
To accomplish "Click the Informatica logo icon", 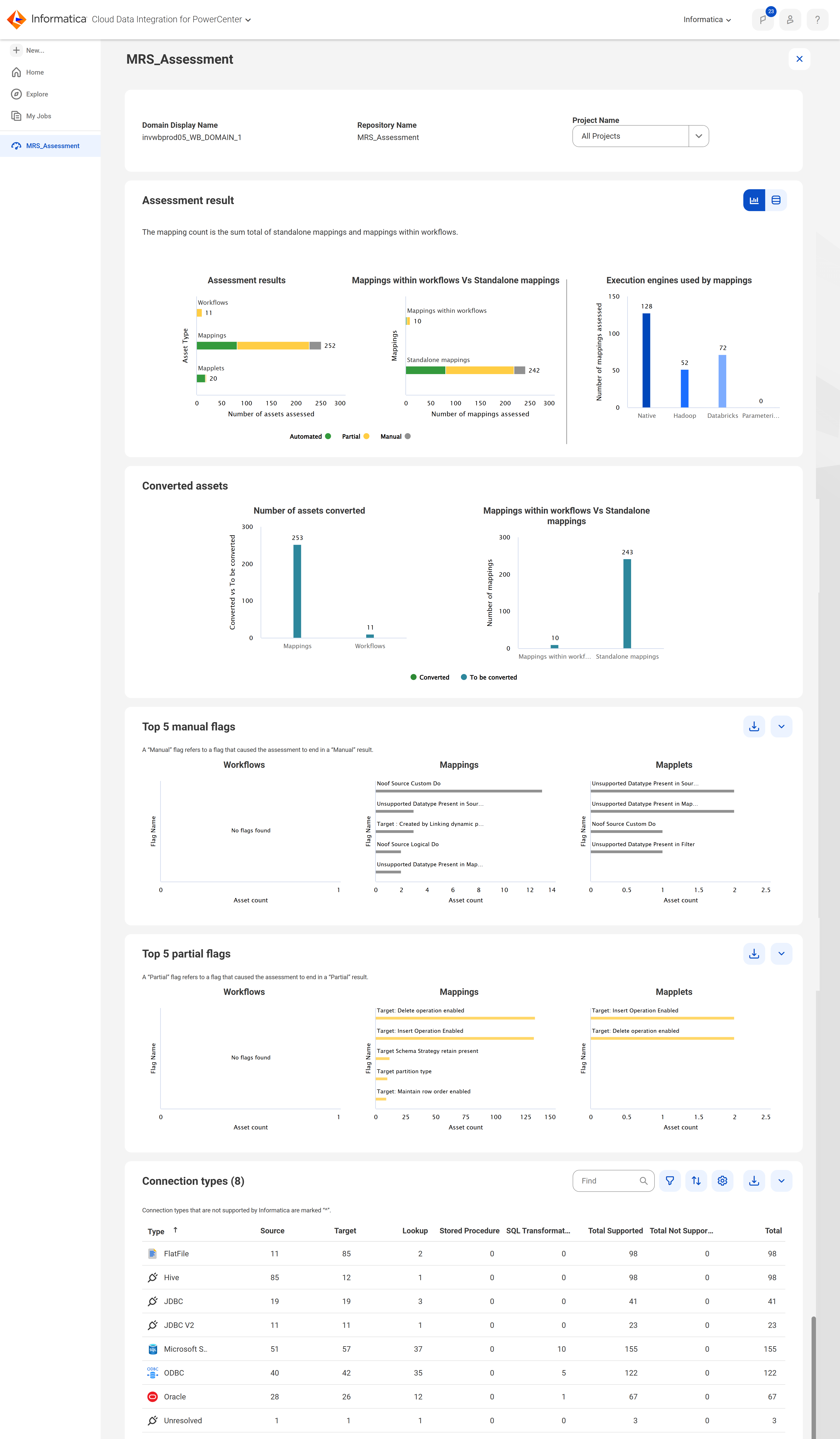I will [x=17, y=19].
